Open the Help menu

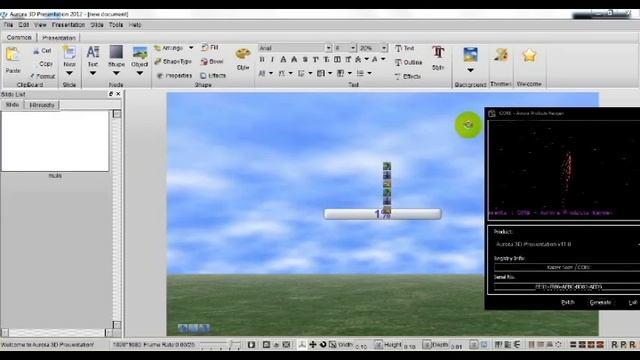pyautogui.click(x=135, y=25)
